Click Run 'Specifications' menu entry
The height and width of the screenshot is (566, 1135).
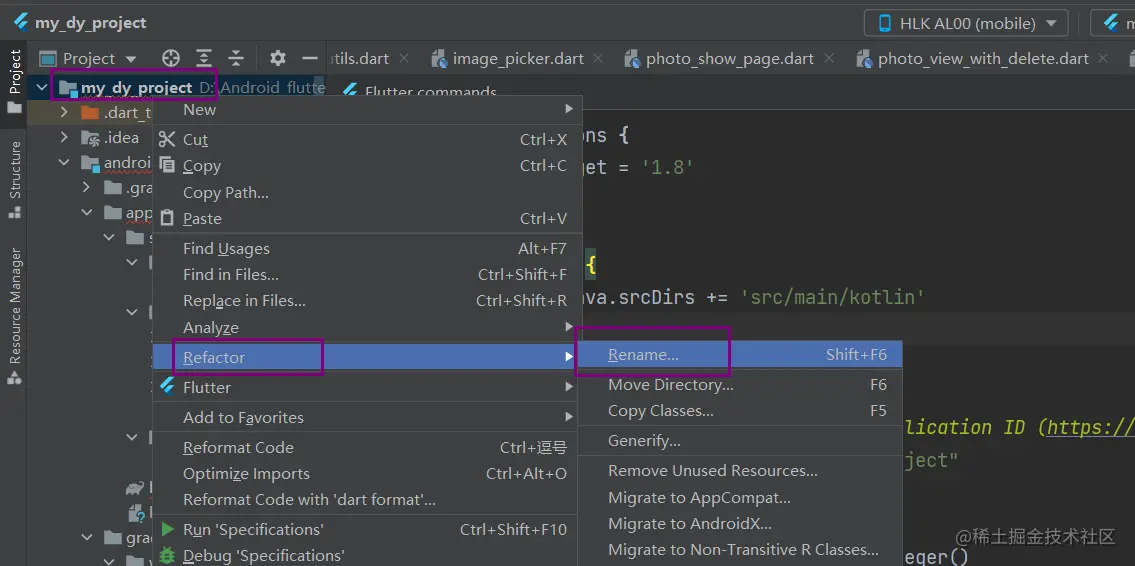252,529
